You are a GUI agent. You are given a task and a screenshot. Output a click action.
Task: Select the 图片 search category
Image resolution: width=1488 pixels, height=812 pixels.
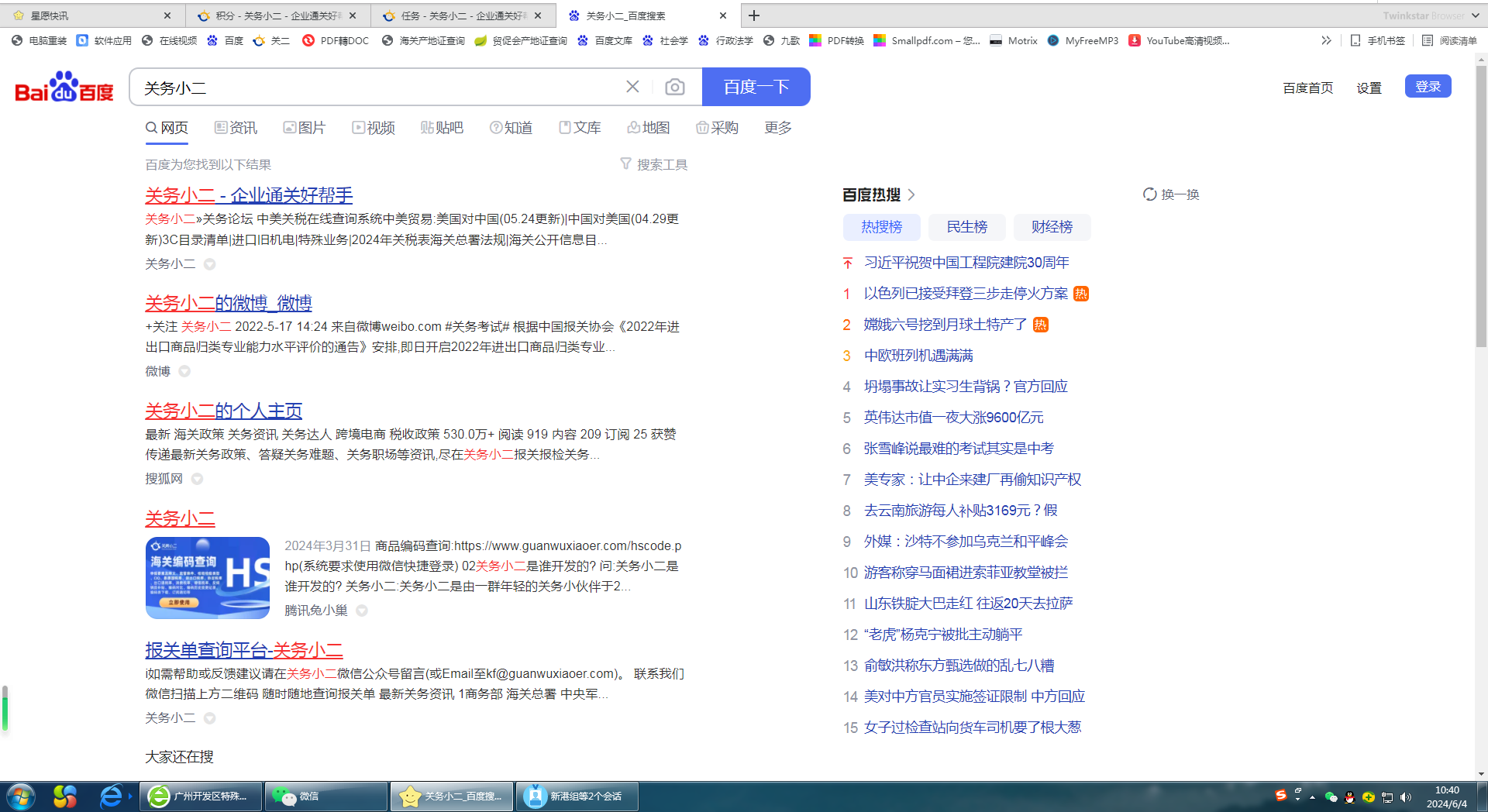click(x=304, y=128)
